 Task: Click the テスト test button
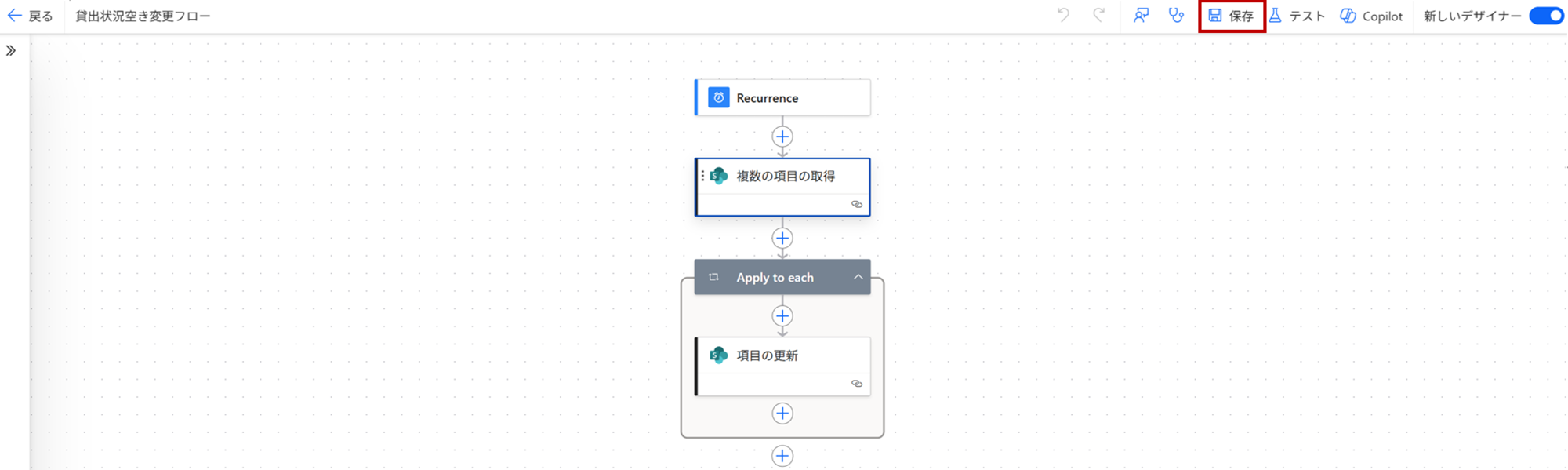pos(1298,16)
